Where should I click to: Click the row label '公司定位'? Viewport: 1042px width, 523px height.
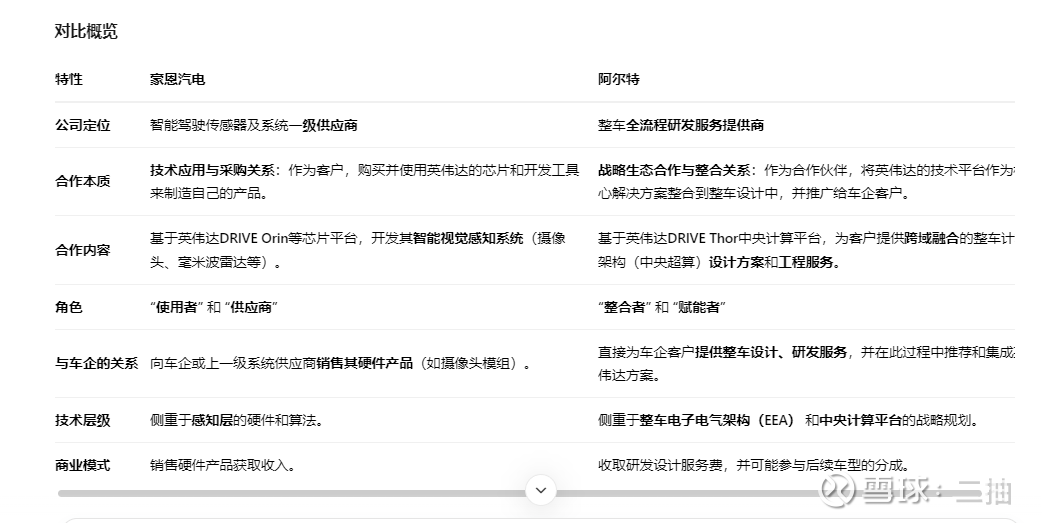(83, 125)
